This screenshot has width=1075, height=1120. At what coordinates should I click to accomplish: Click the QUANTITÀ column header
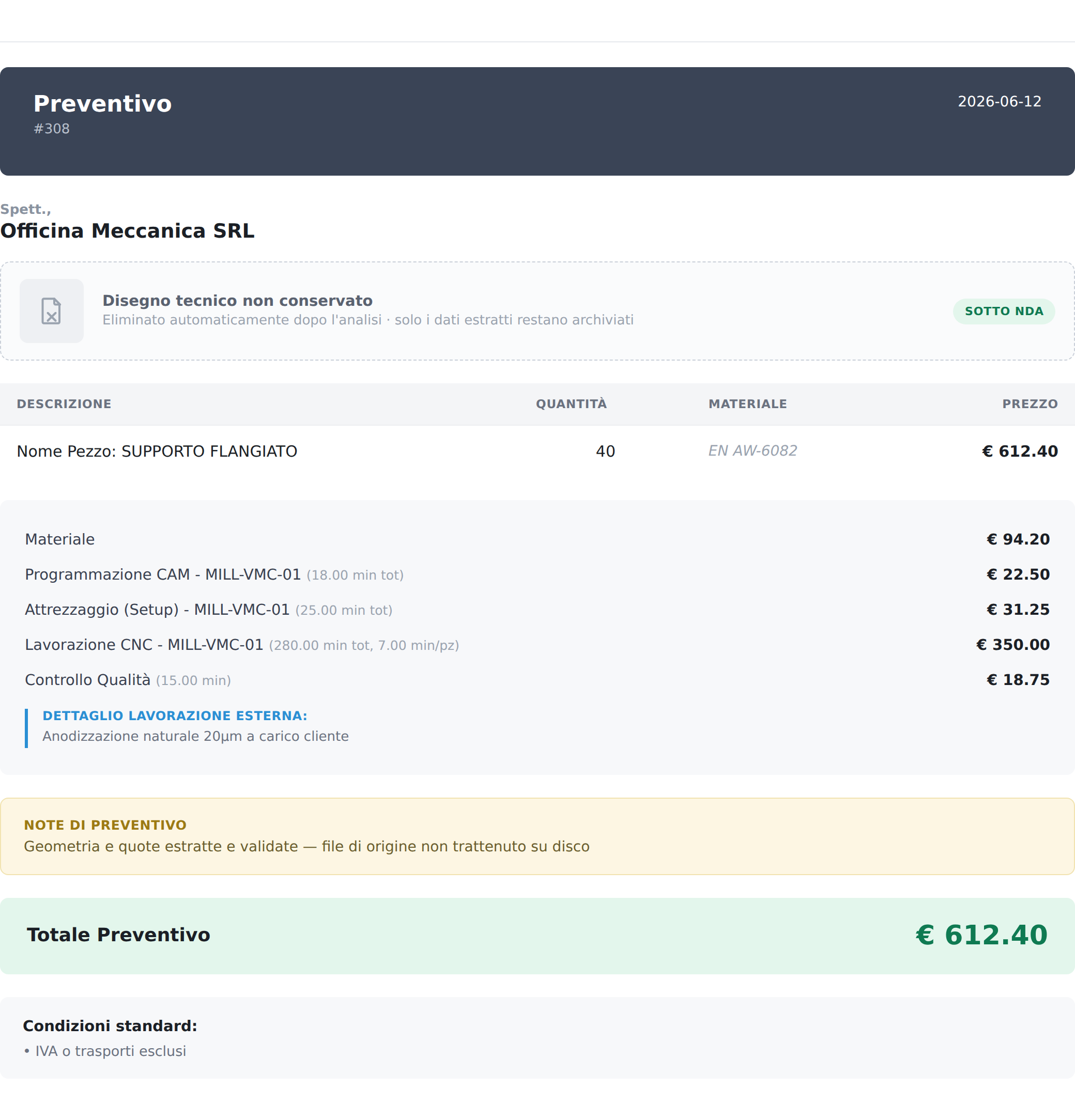pos(571,404)
